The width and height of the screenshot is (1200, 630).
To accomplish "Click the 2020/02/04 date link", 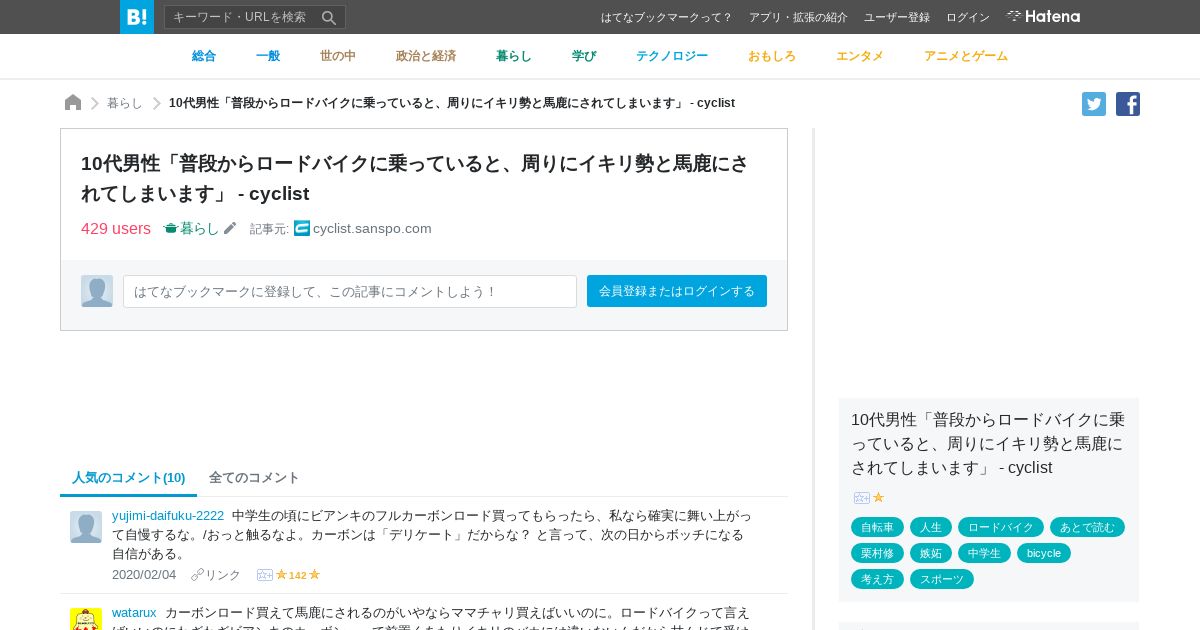I will coord(144,575).
